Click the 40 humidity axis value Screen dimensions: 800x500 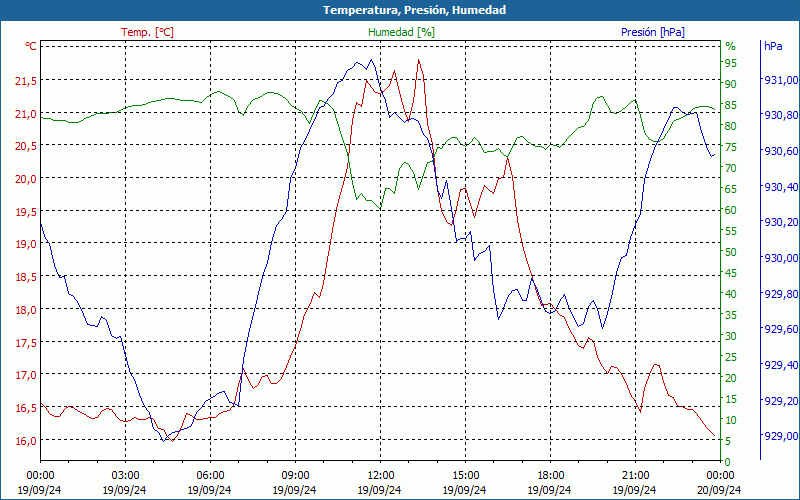(731, 294)
